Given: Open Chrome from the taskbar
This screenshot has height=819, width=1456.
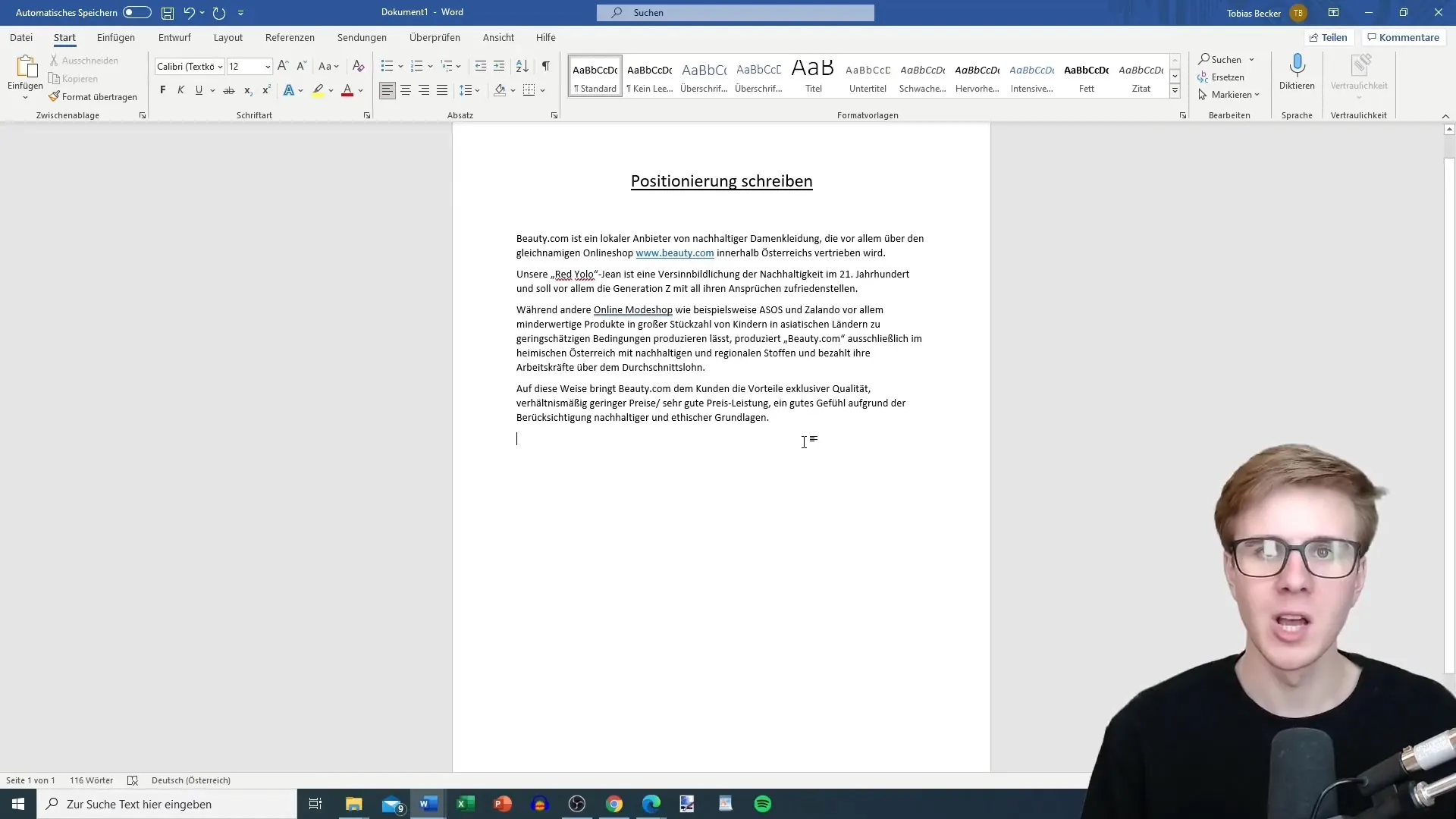Looking at the screenshot, I should [614, 804].
